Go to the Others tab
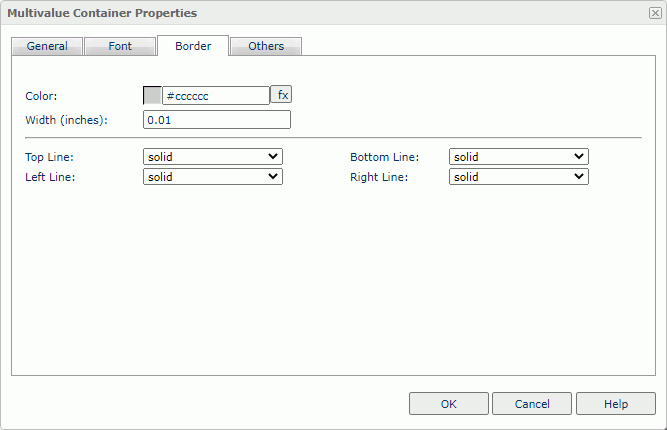 tap(266, 46)
